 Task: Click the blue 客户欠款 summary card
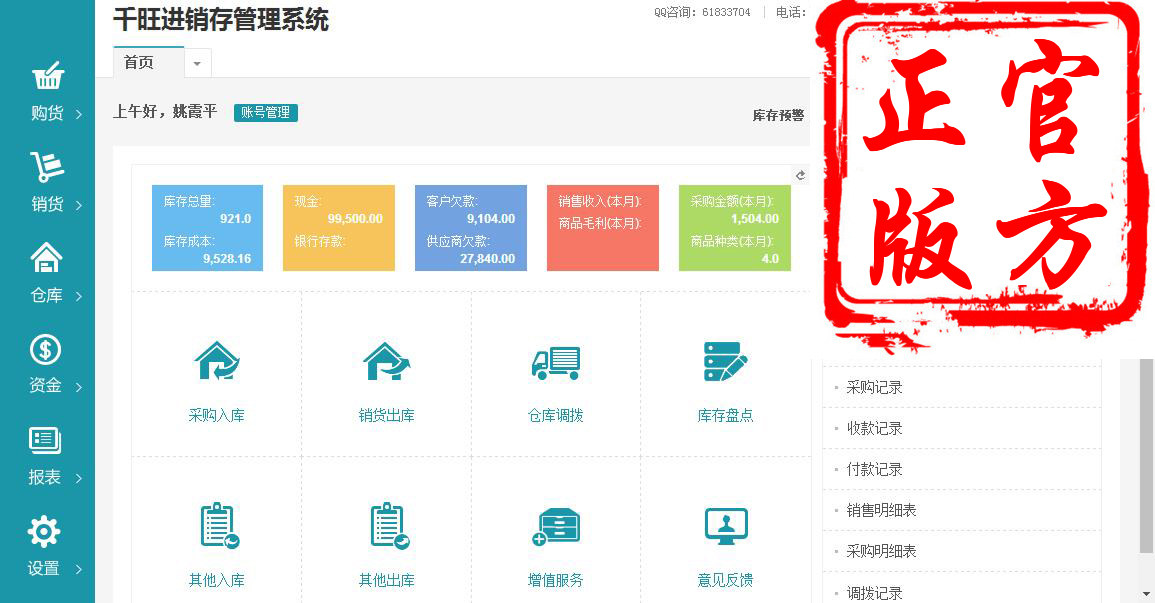point(471,228)
